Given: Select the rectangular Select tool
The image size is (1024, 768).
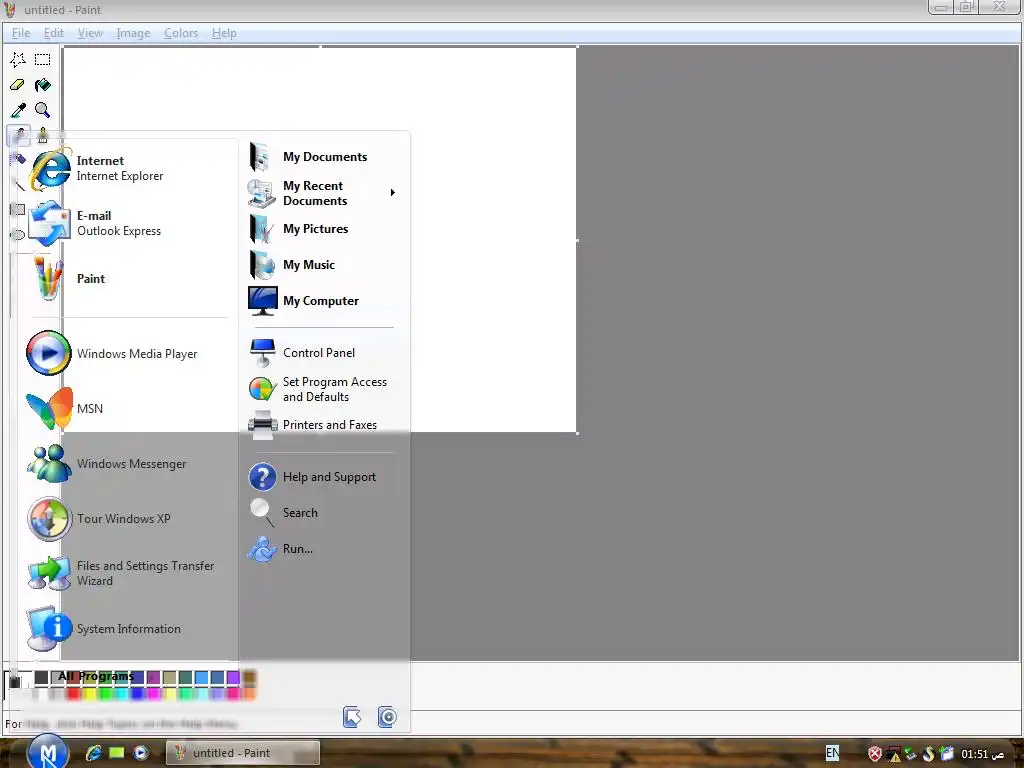Looking at the screenshot, I should pyautogui.click(x=42, y=59).
